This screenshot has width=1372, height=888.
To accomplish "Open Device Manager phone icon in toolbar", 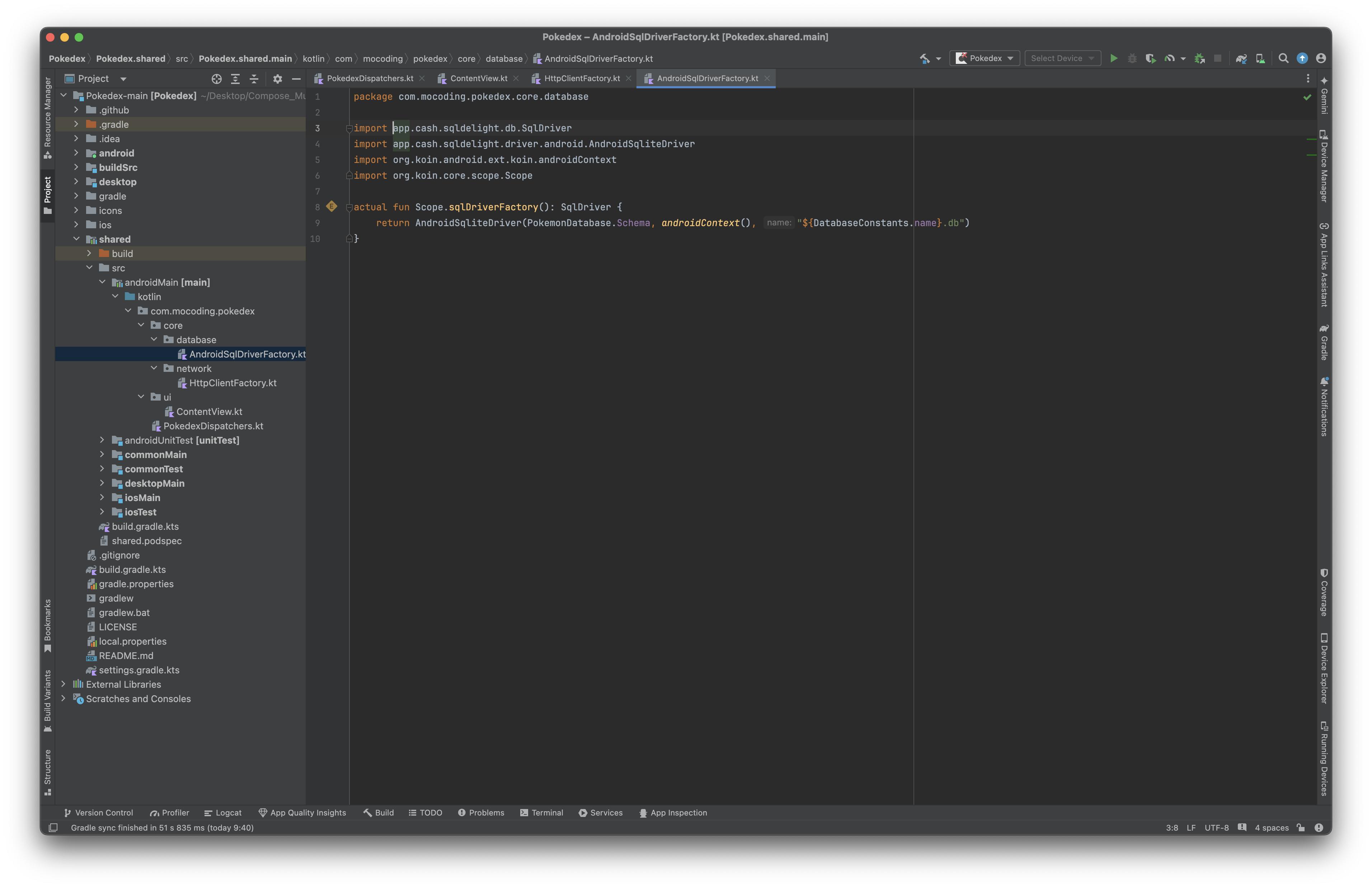I will click(1260, 58).
